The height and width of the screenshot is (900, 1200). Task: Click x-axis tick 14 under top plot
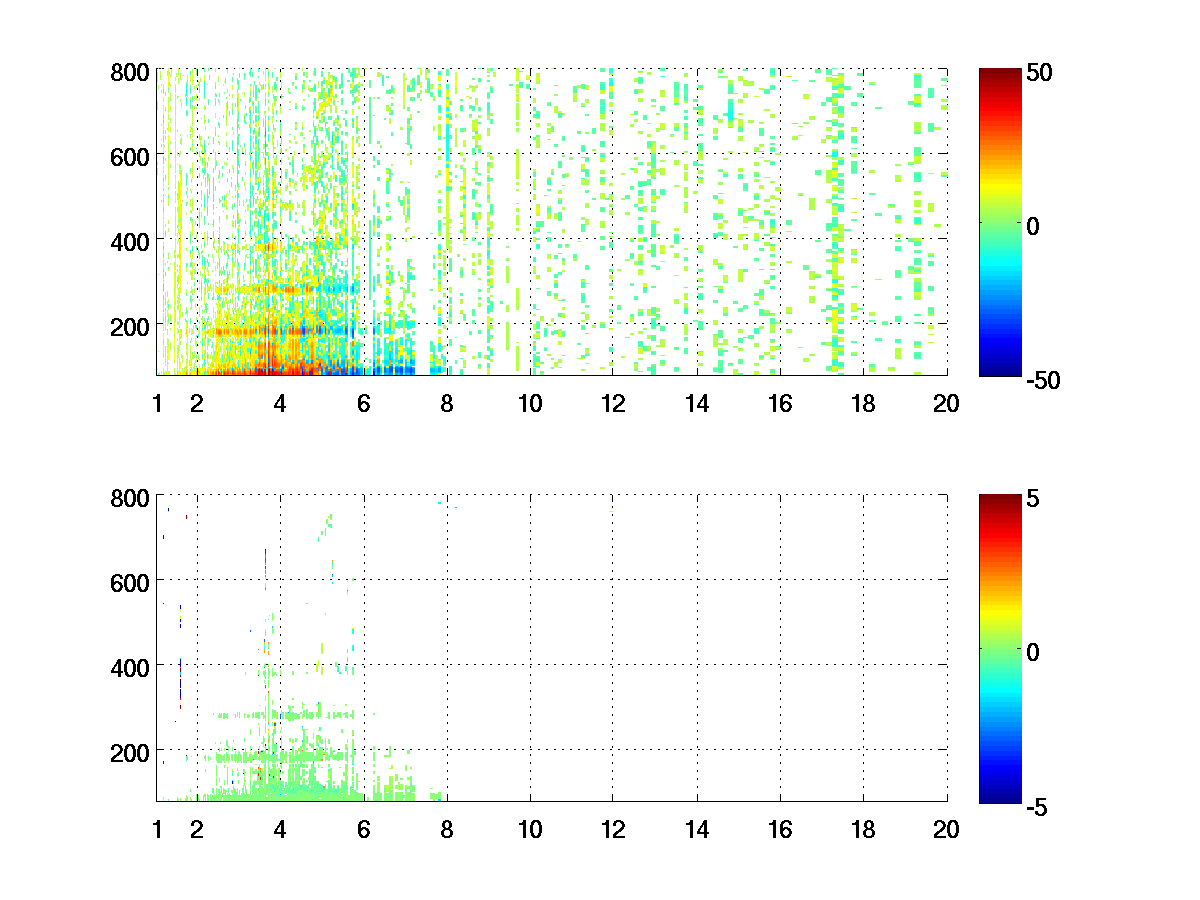pos(697,404)
